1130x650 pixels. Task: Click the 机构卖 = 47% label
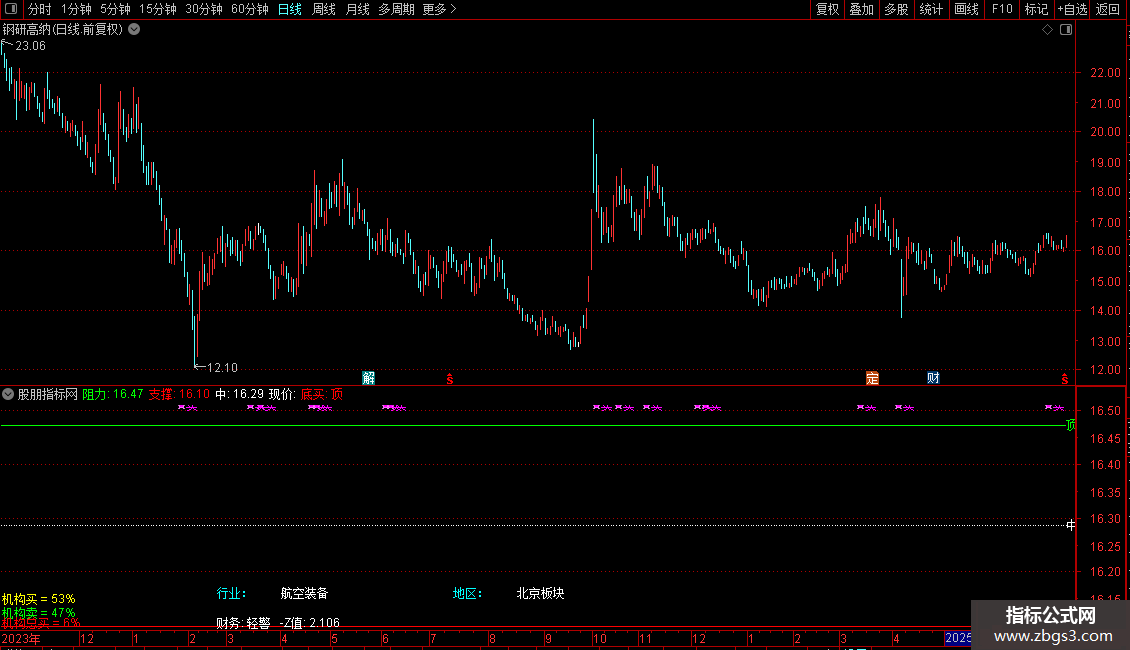38,613
